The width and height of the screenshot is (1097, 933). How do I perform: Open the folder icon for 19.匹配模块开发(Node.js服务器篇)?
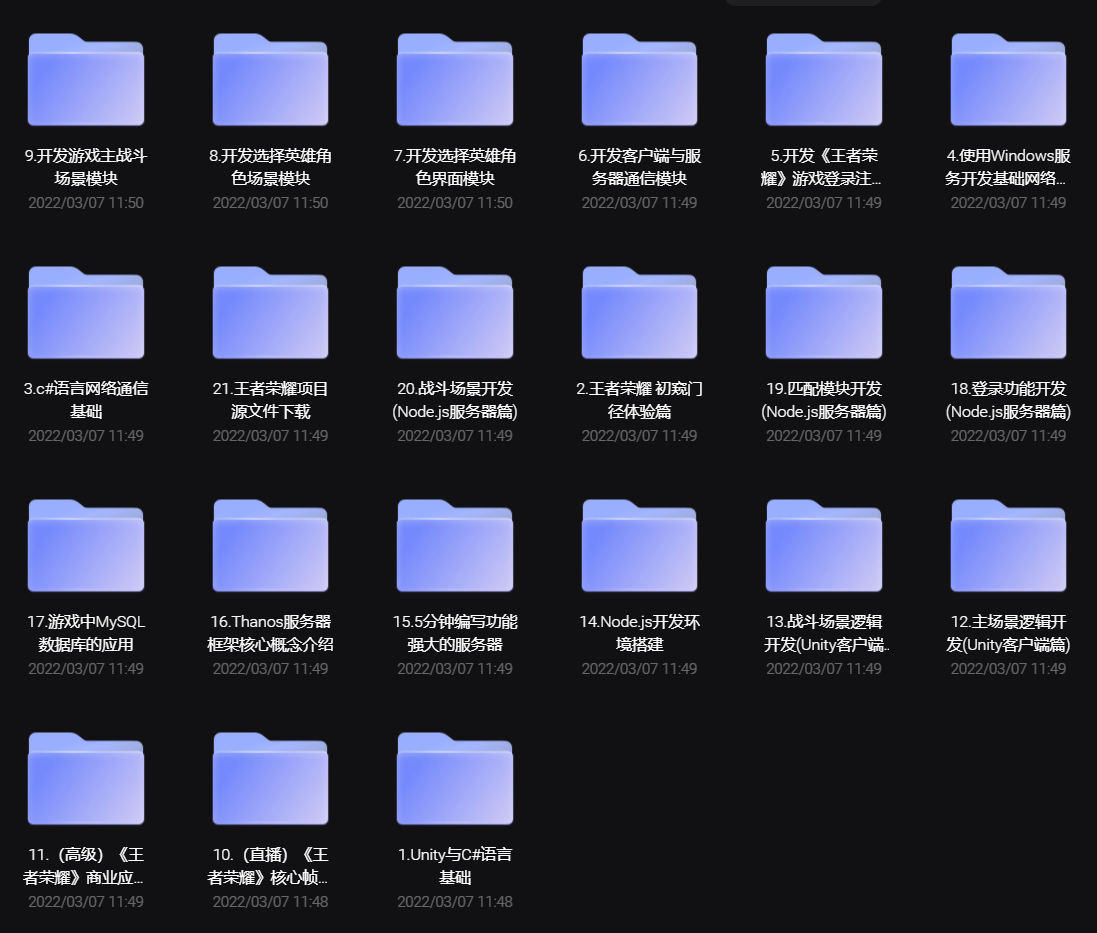coord(824,313)
